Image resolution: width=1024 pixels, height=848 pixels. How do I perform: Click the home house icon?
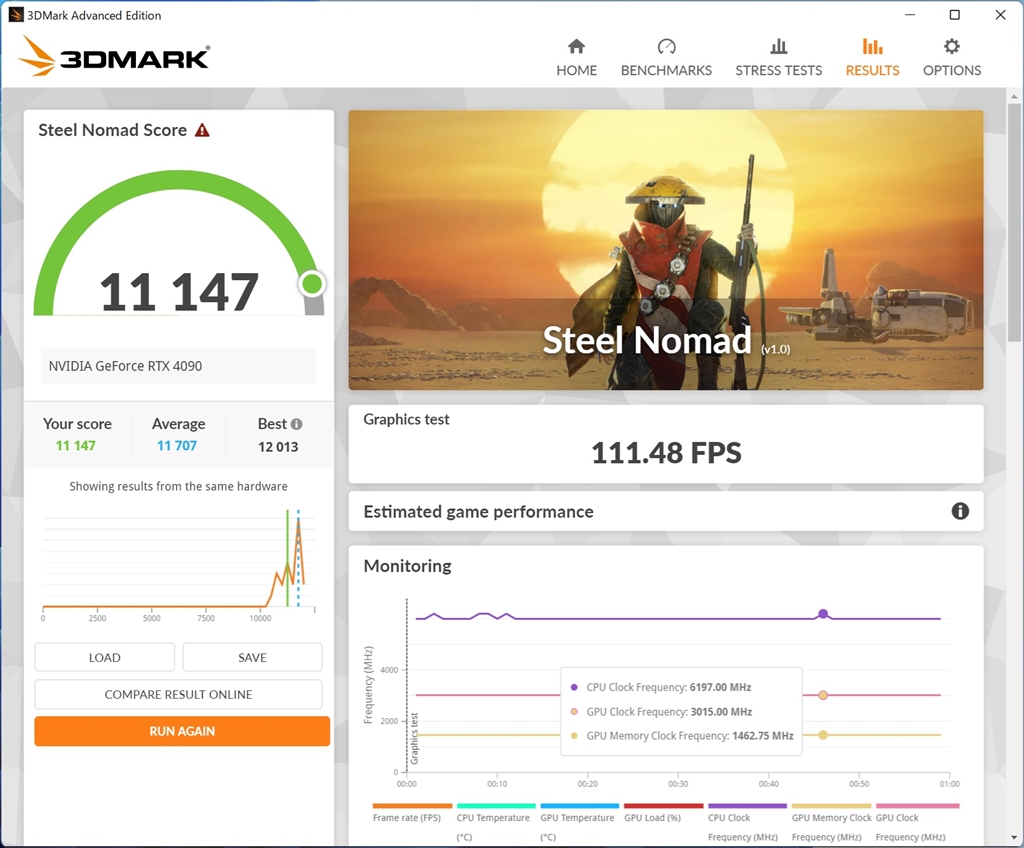tap(576, 46)
